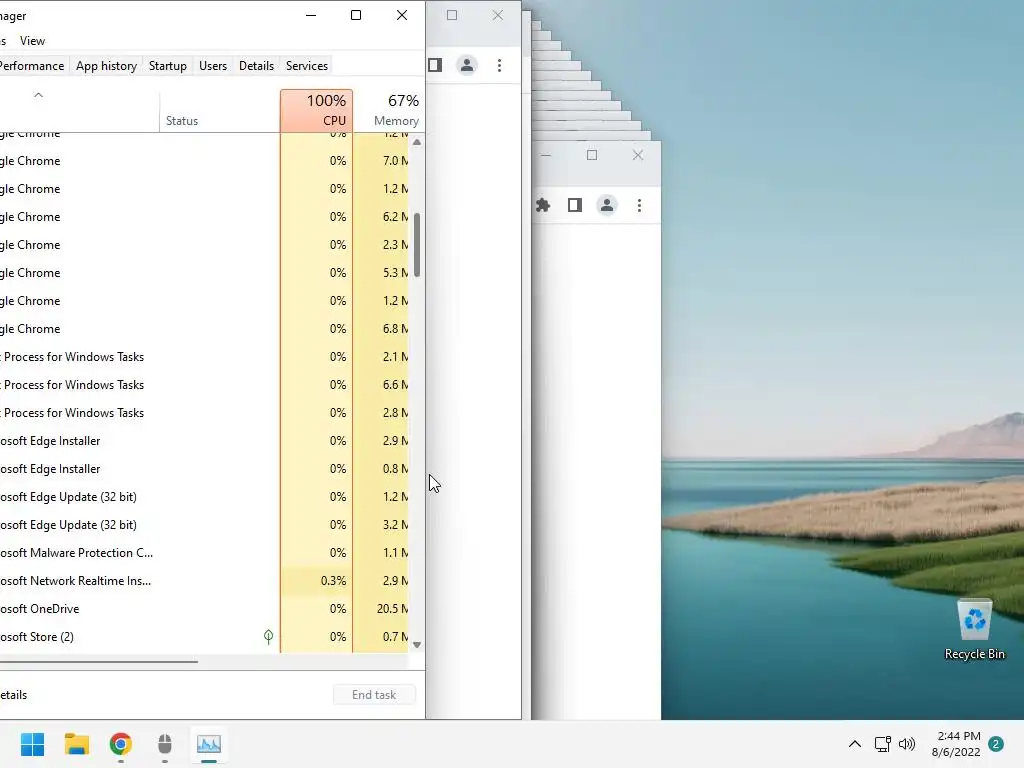Select Process for Windows Tasks row with 2.1 MB
Screen dimensions: 1024x768
[x=204, y=357]
